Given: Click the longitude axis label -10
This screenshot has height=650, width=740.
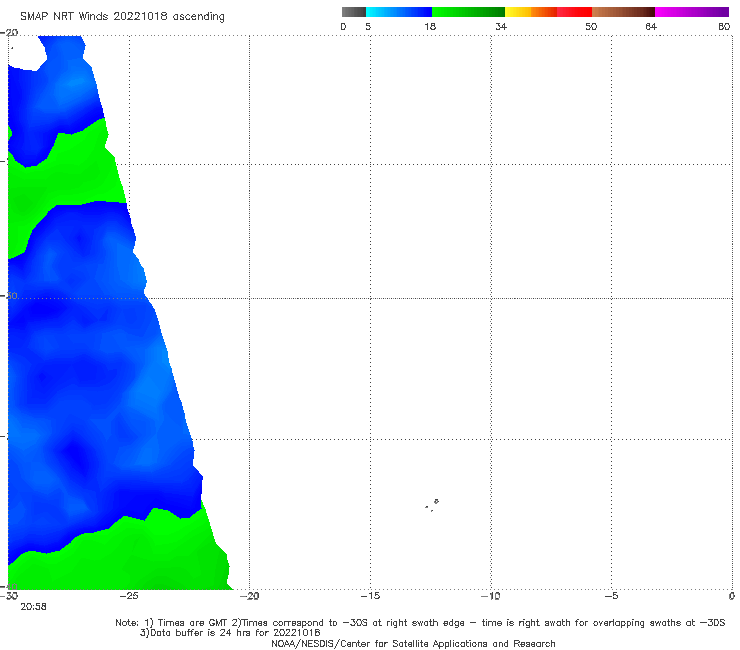Looking at the screenshot, I should tap(490, 596).
